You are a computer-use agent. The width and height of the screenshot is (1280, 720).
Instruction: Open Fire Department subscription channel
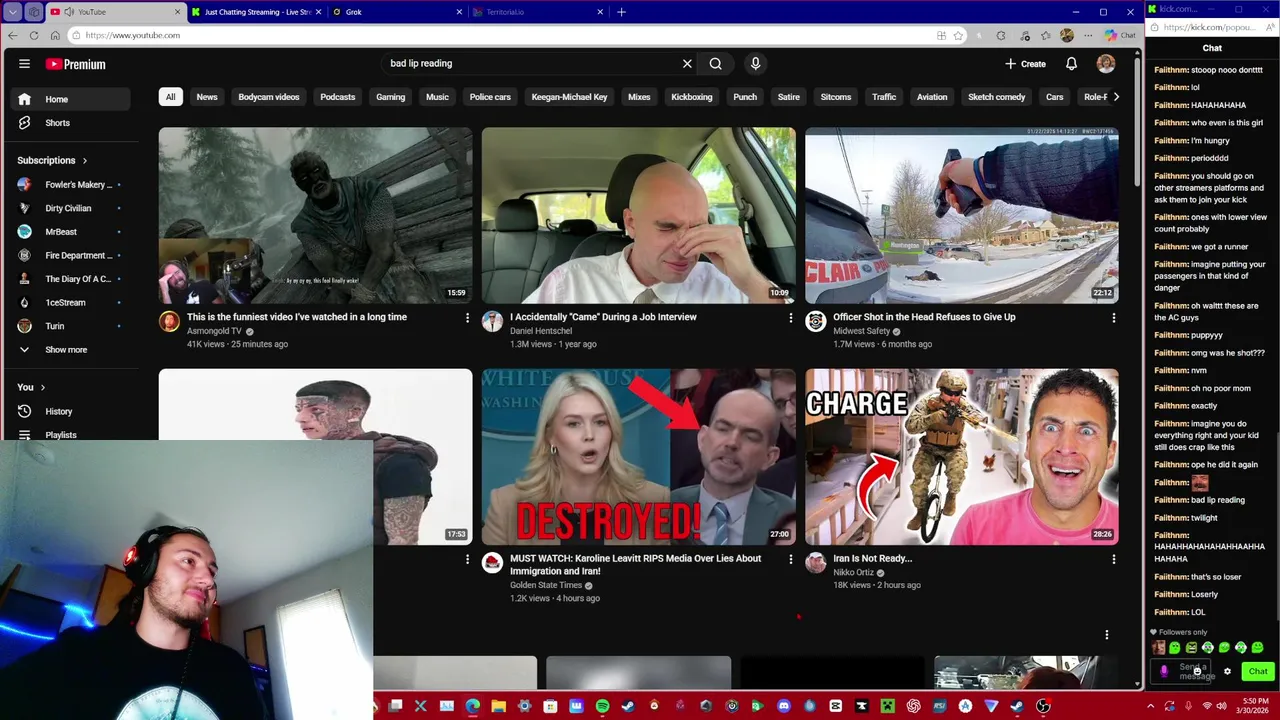pos(70,255)
